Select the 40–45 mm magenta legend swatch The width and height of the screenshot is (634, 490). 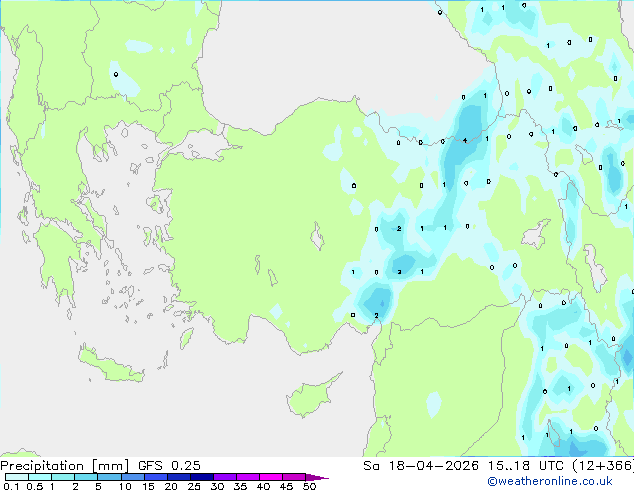(271, 477)
